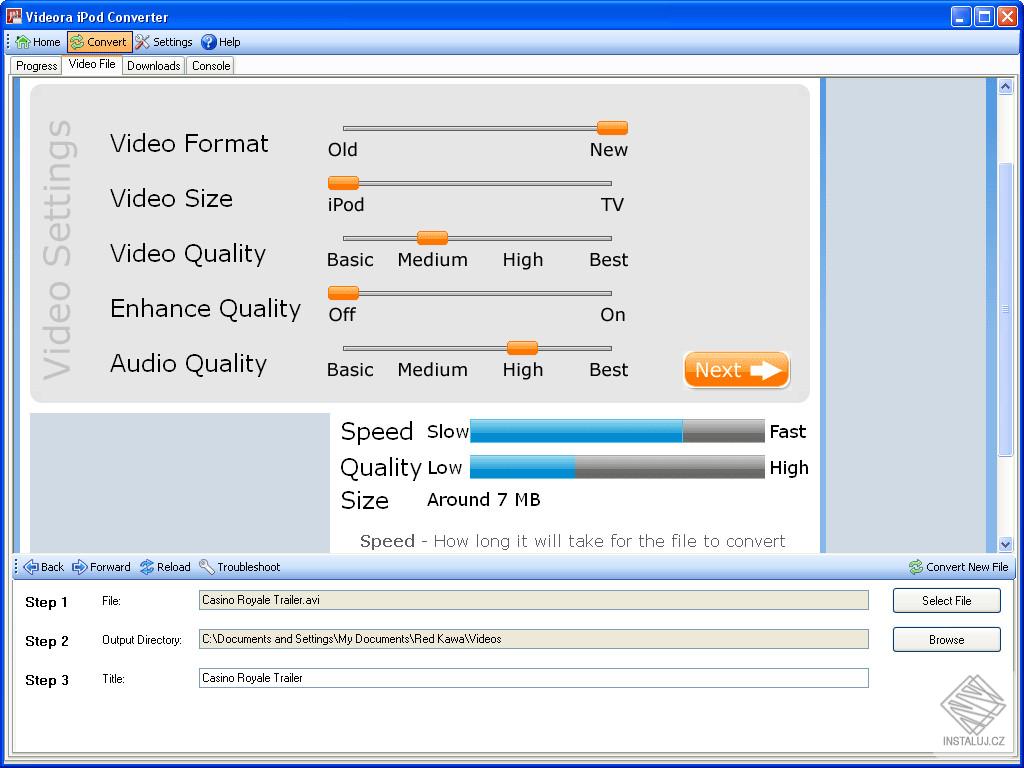Screen dimensions: 1024x768
Task: Go Forward using the navigation bar
Action: [101, 567]
